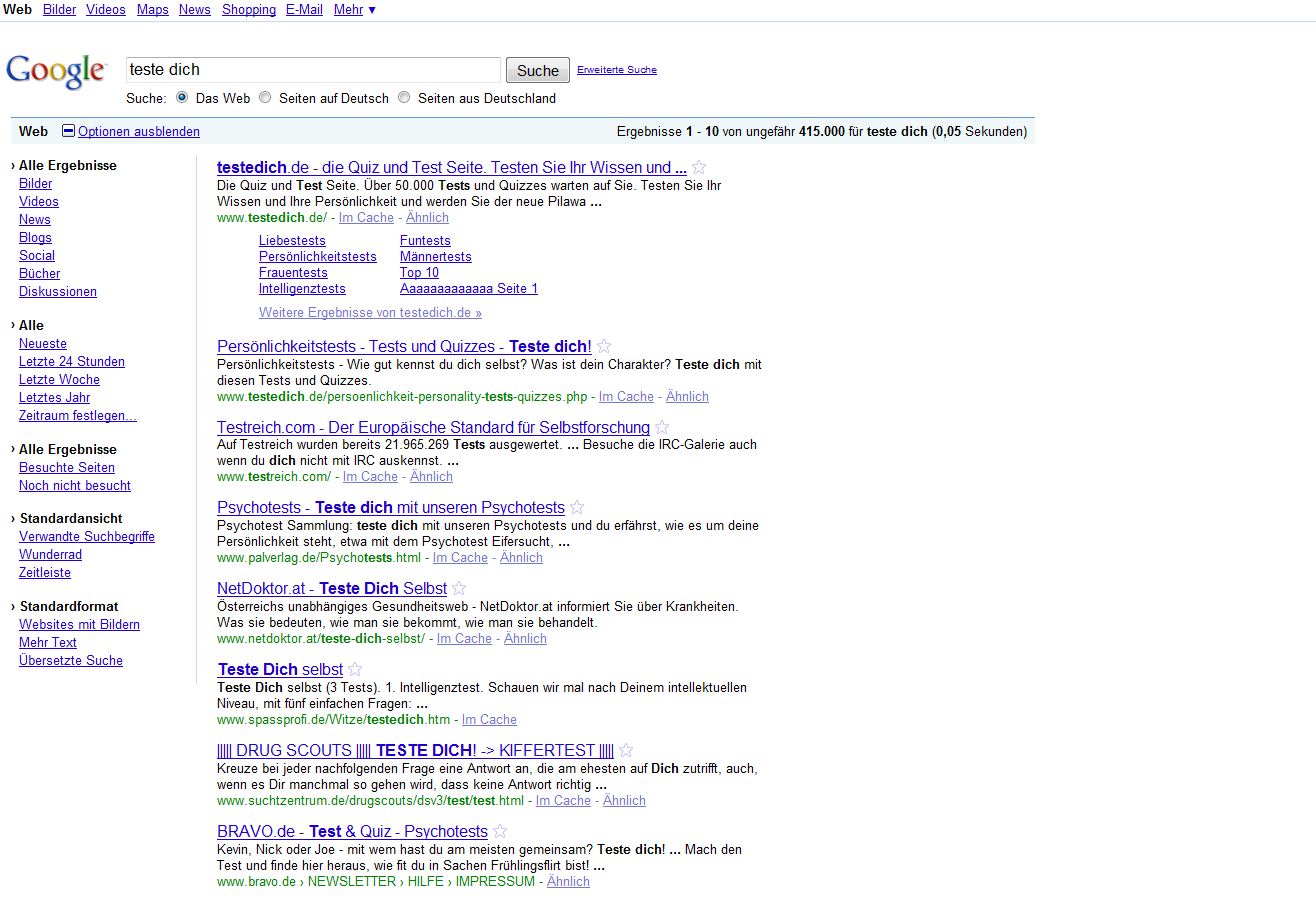The image size is (1316, 899).
Task: Filter by Bilder in the sidebar
Action: 35,183
